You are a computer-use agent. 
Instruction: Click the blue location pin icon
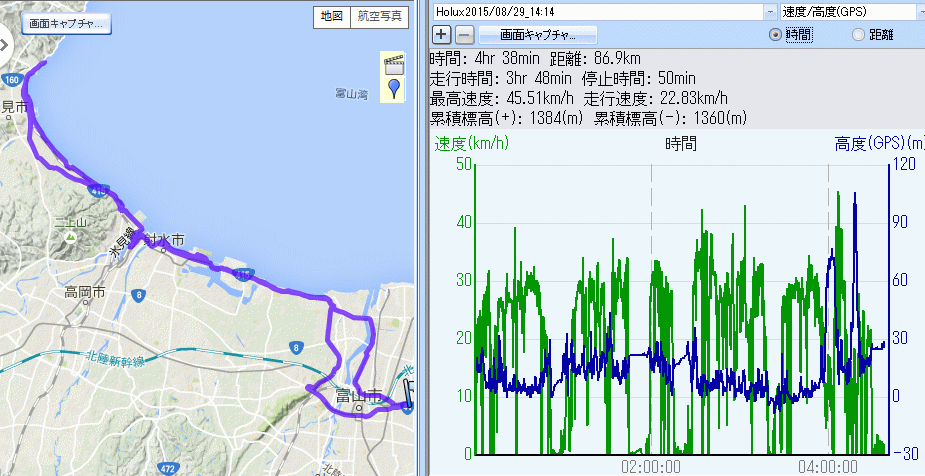click(x=394, y=89)
